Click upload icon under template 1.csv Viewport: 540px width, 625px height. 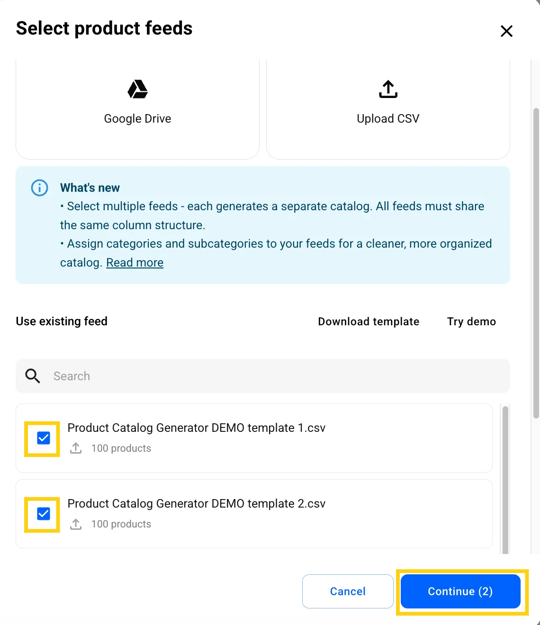pos(76,448)
